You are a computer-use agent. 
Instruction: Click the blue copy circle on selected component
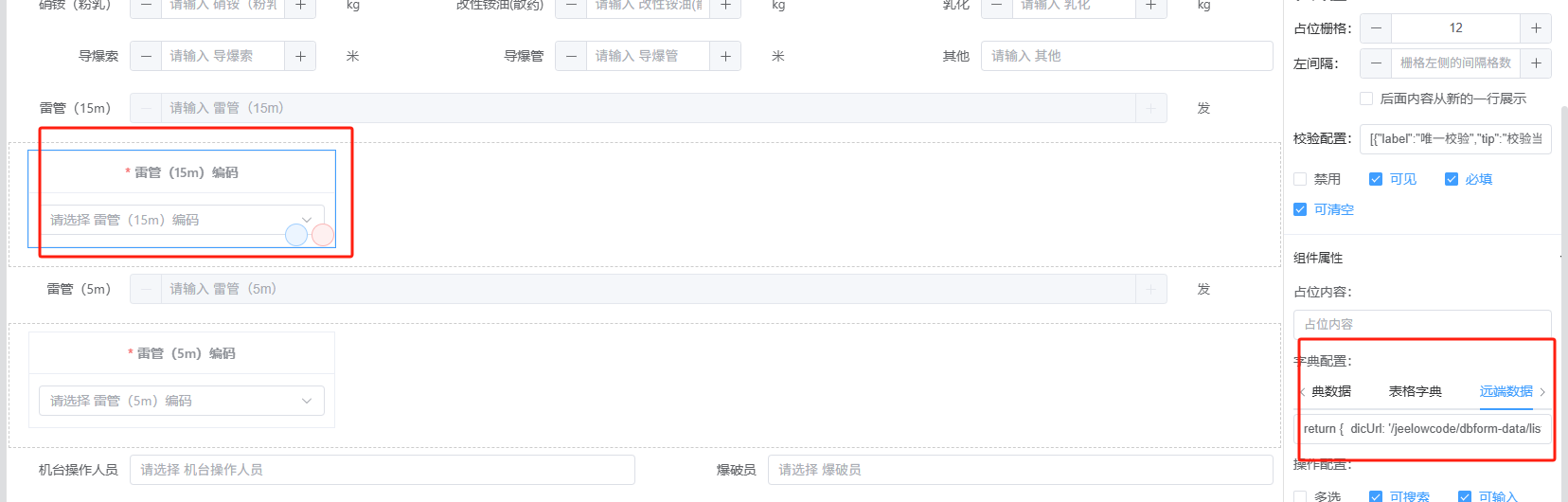pyautogui.click(x=296, y=235)
